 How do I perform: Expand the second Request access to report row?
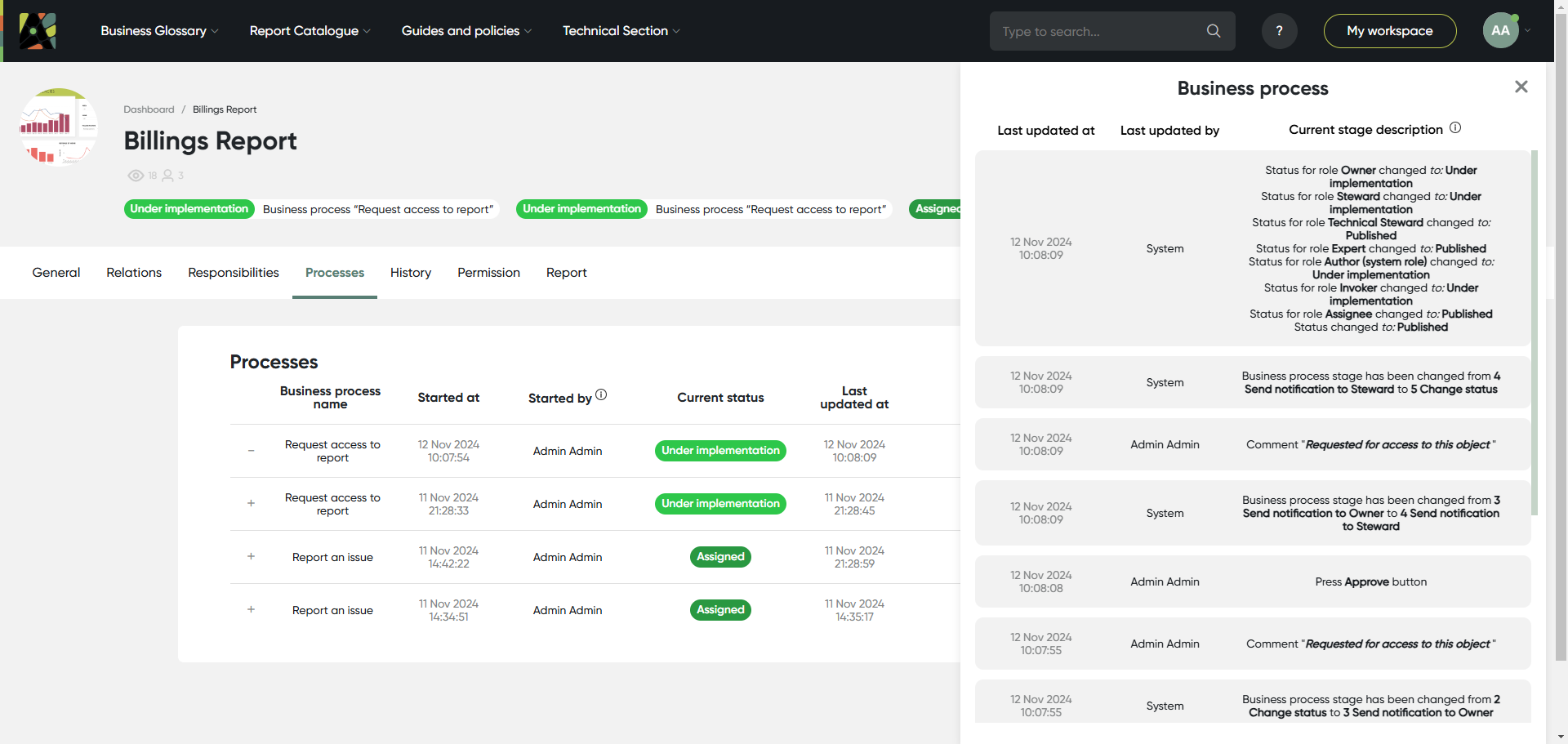tap(251, 504)
